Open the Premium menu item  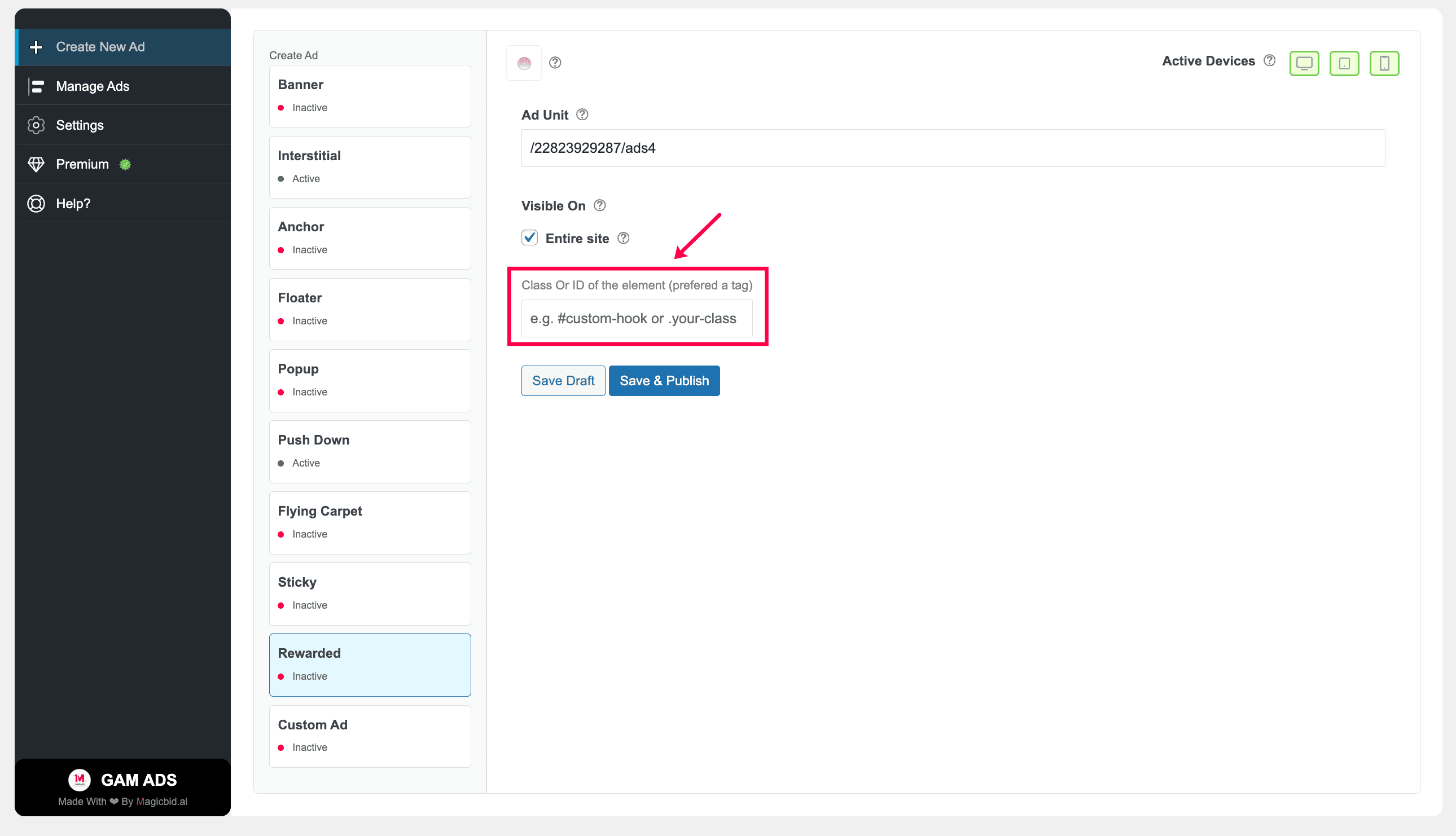(123, 164)
